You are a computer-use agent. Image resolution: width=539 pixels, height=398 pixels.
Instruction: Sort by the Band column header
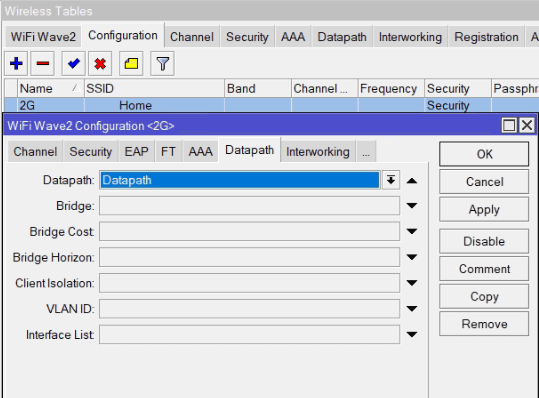pos(258,89)
